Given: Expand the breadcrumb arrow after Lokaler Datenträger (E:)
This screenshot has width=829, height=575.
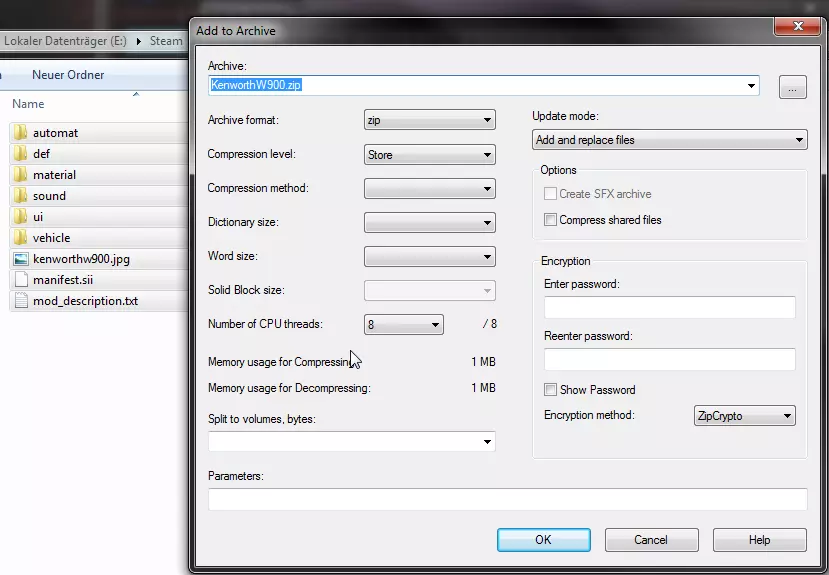Looking at the screenshot, I should point(139,41).
